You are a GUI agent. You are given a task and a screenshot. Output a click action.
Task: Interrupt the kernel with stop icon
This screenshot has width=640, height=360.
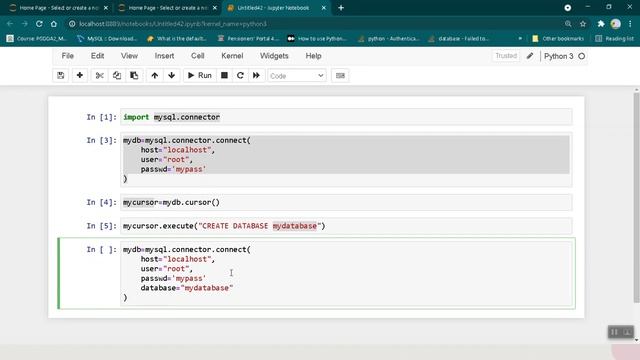(224, 76)
